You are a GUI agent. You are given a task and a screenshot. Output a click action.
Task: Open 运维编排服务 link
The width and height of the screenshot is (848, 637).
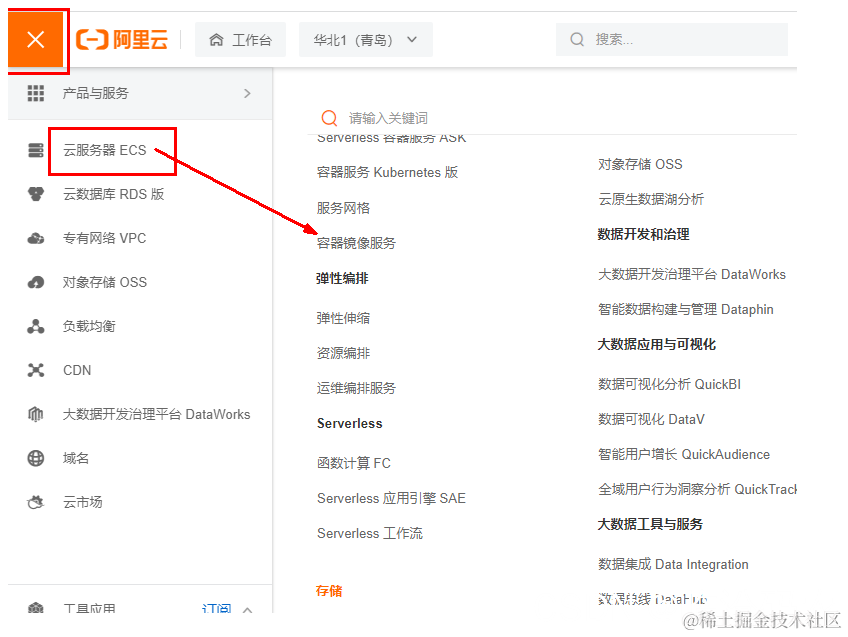coord(356,388)
